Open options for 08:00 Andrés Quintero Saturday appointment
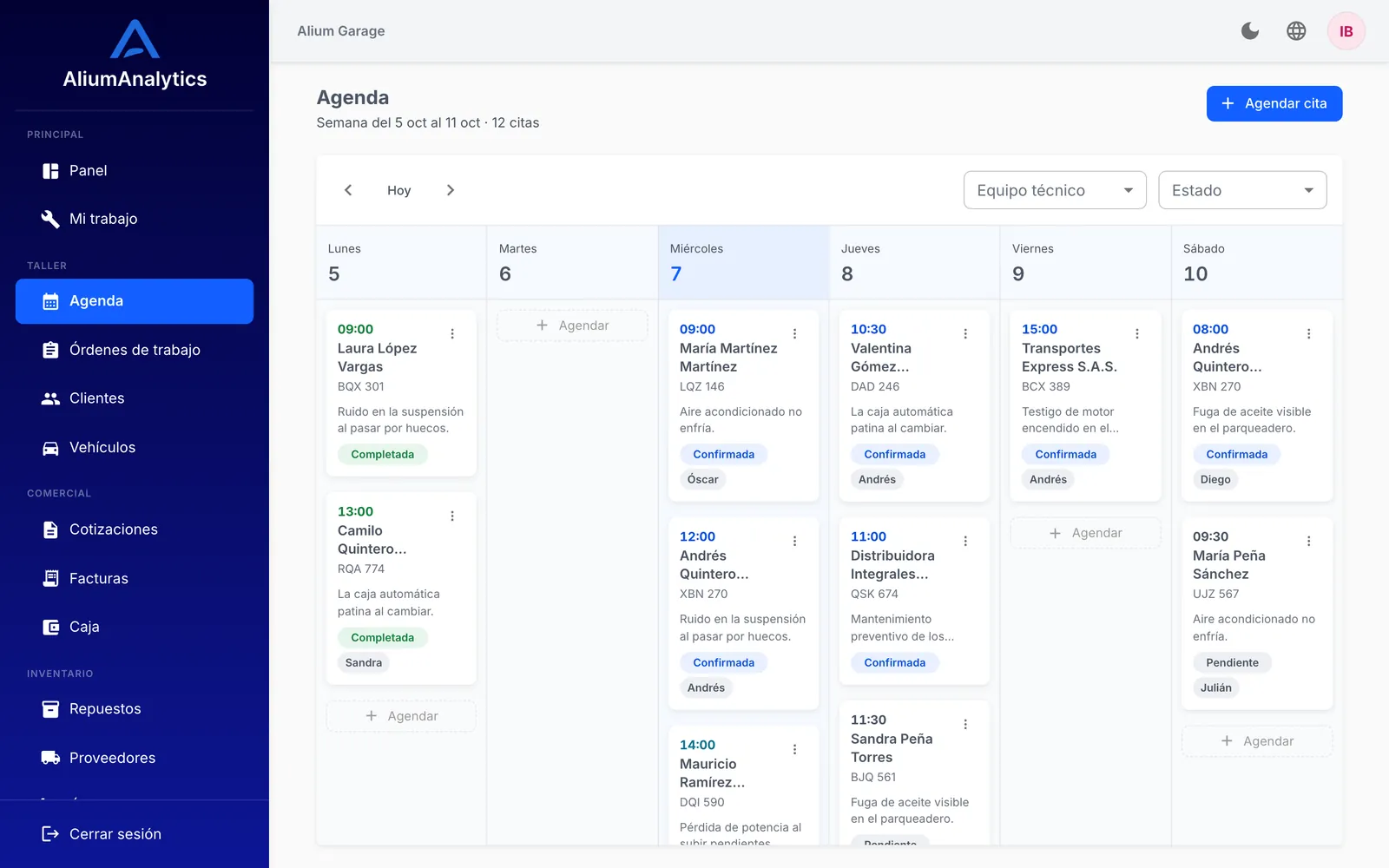The height and width of the screenshot is (868, 1389). [1309, 333]
